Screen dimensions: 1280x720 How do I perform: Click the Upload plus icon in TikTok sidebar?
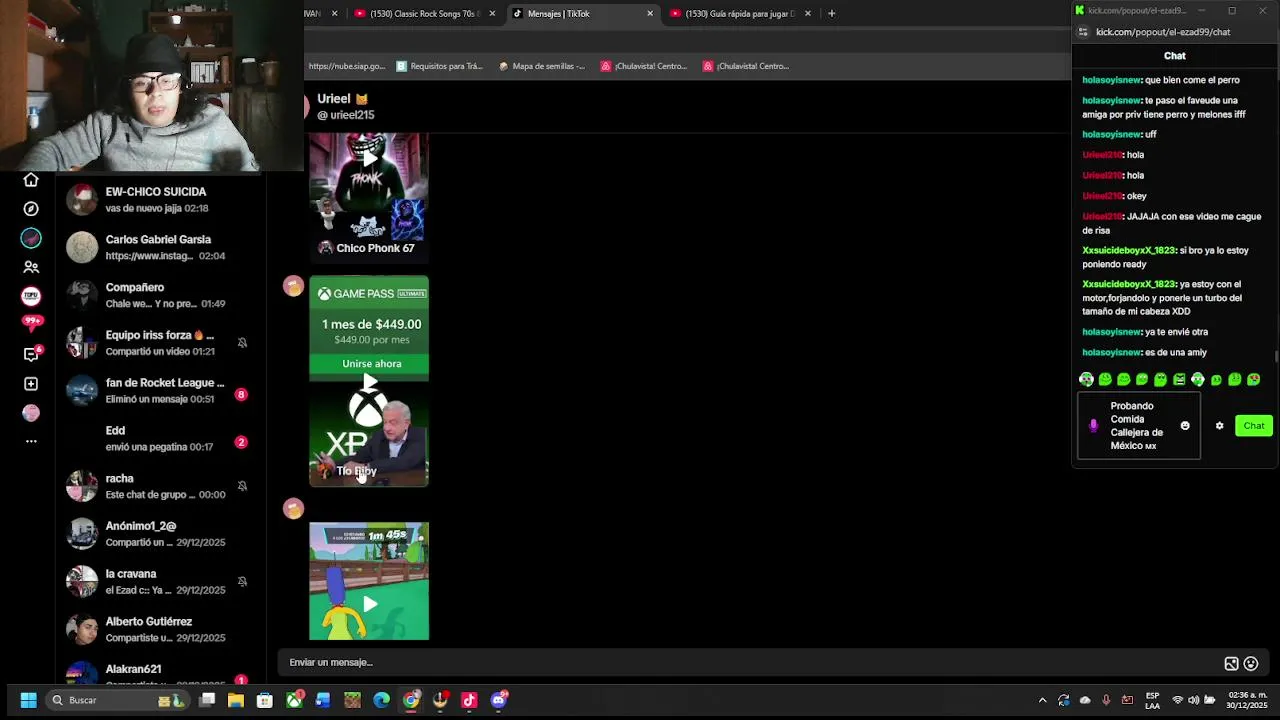pos(31,384)
